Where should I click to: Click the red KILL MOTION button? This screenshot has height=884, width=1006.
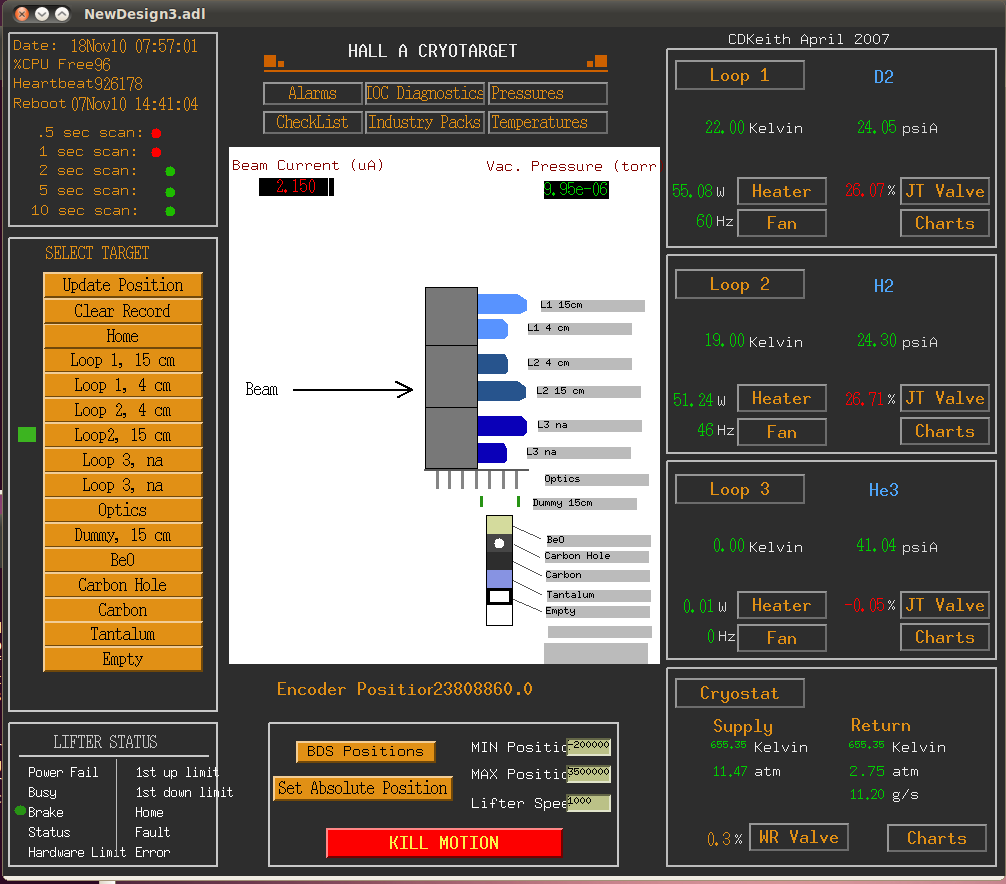coord(444,843)
